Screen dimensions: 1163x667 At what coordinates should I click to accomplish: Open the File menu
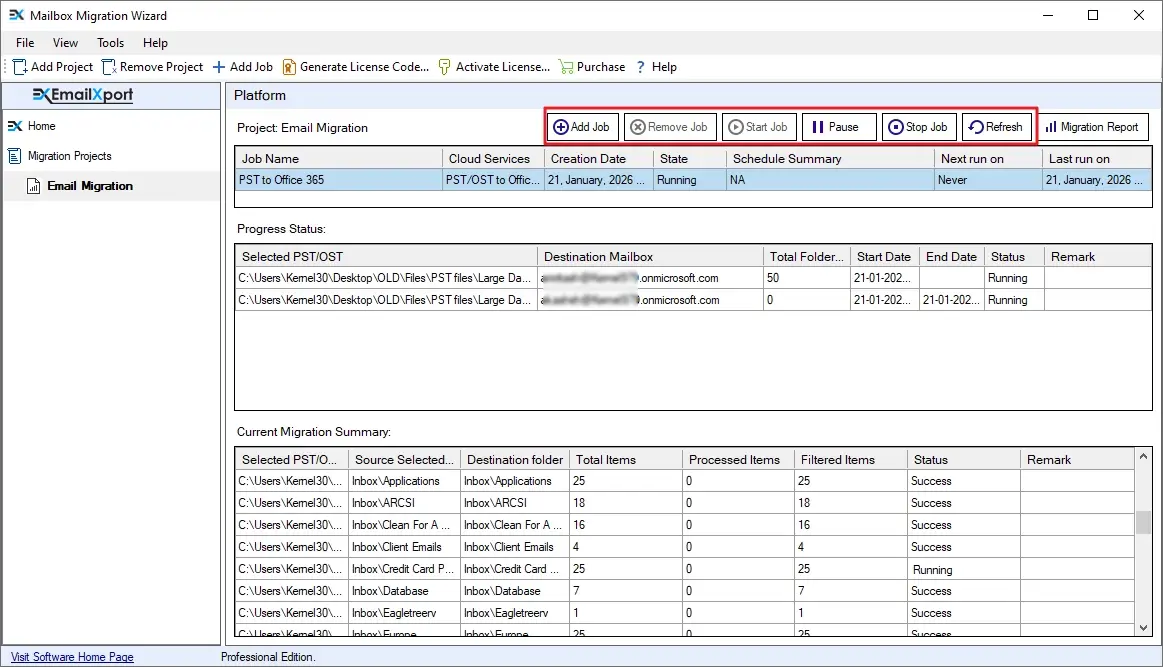click(24, 43)
